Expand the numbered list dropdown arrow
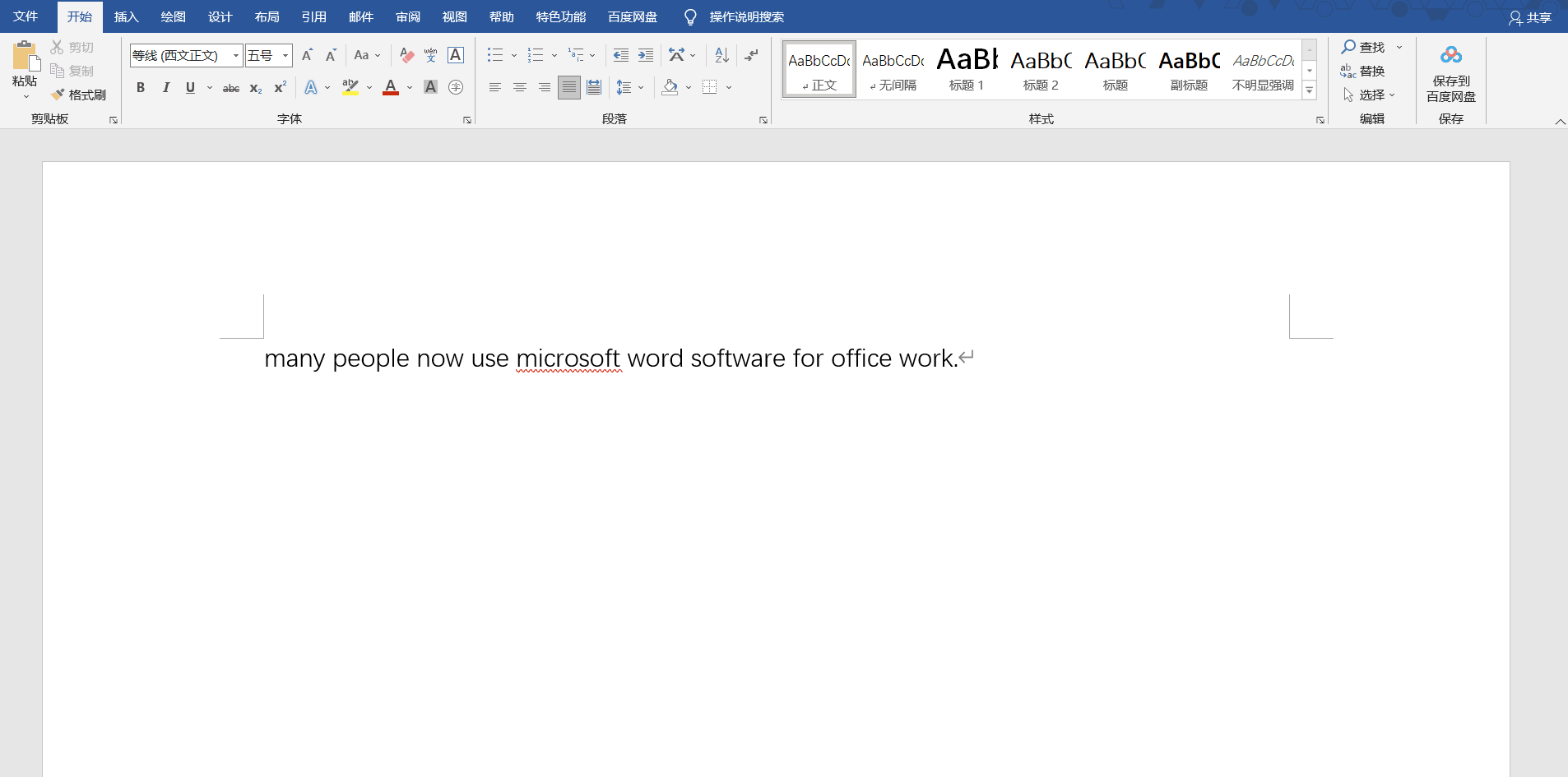Viewport: 1568px width, 777px height. coord(554,55)
